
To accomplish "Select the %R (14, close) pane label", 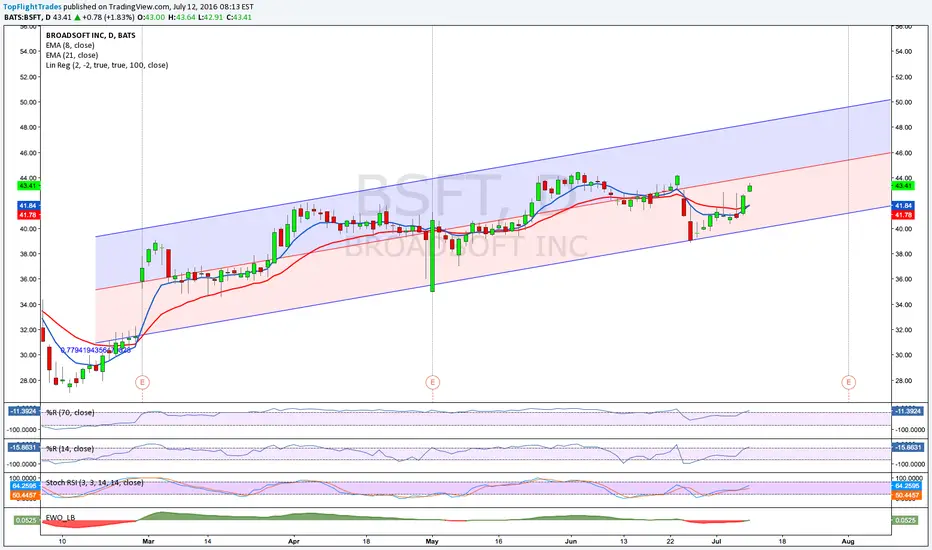I will pos(70,449).
